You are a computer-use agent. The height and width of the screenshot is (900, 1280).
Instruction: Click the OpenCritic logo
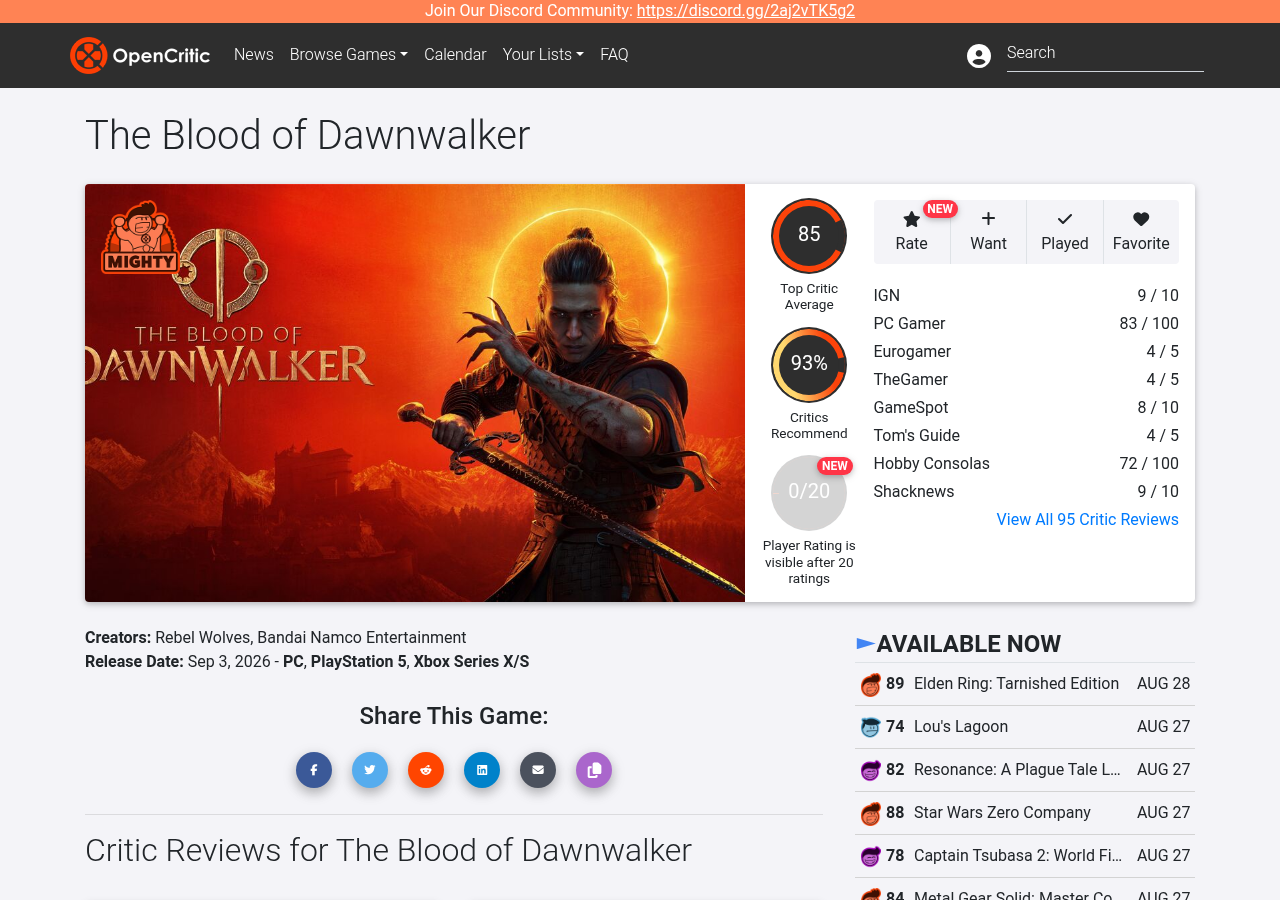140,55
